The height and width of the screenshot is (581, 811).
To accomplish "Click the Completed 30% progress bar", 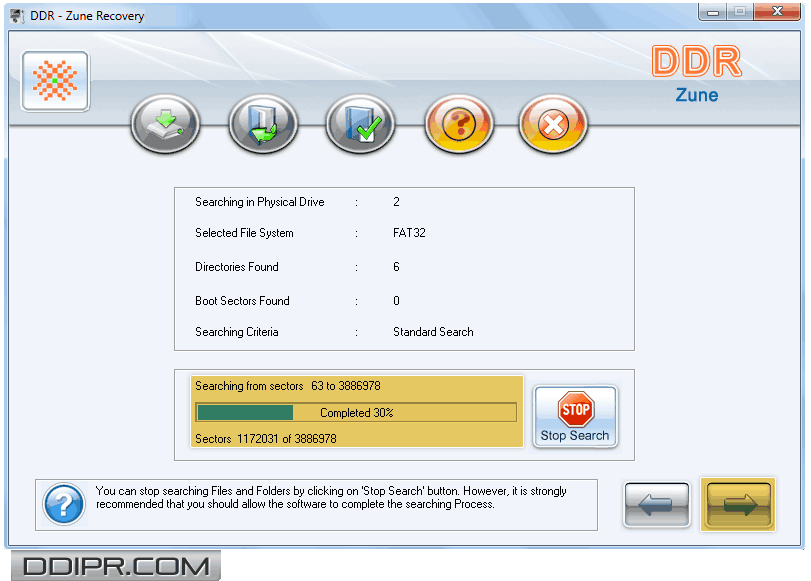I will (356, 413).
